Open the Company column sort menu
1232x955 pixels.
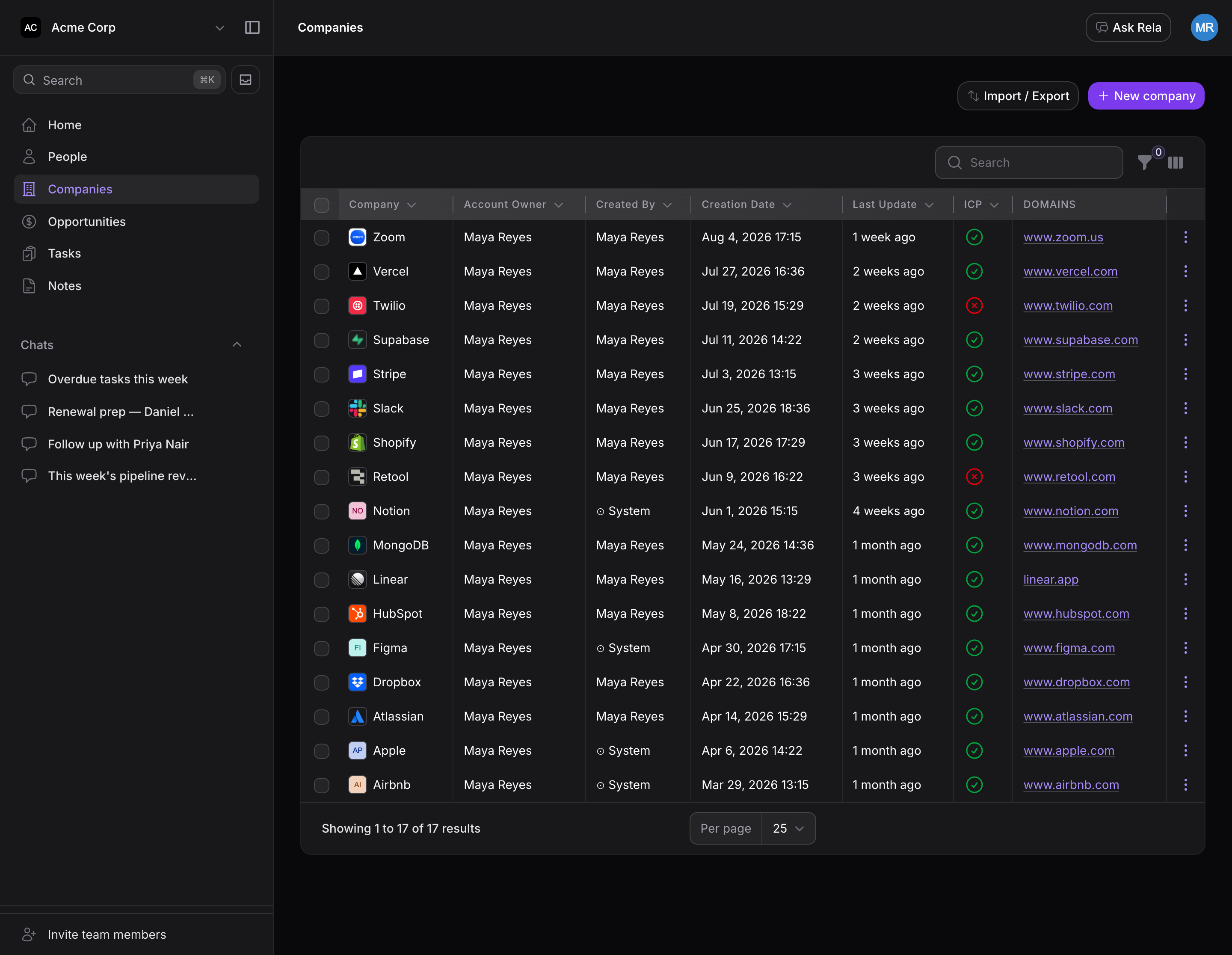[411, 205]
